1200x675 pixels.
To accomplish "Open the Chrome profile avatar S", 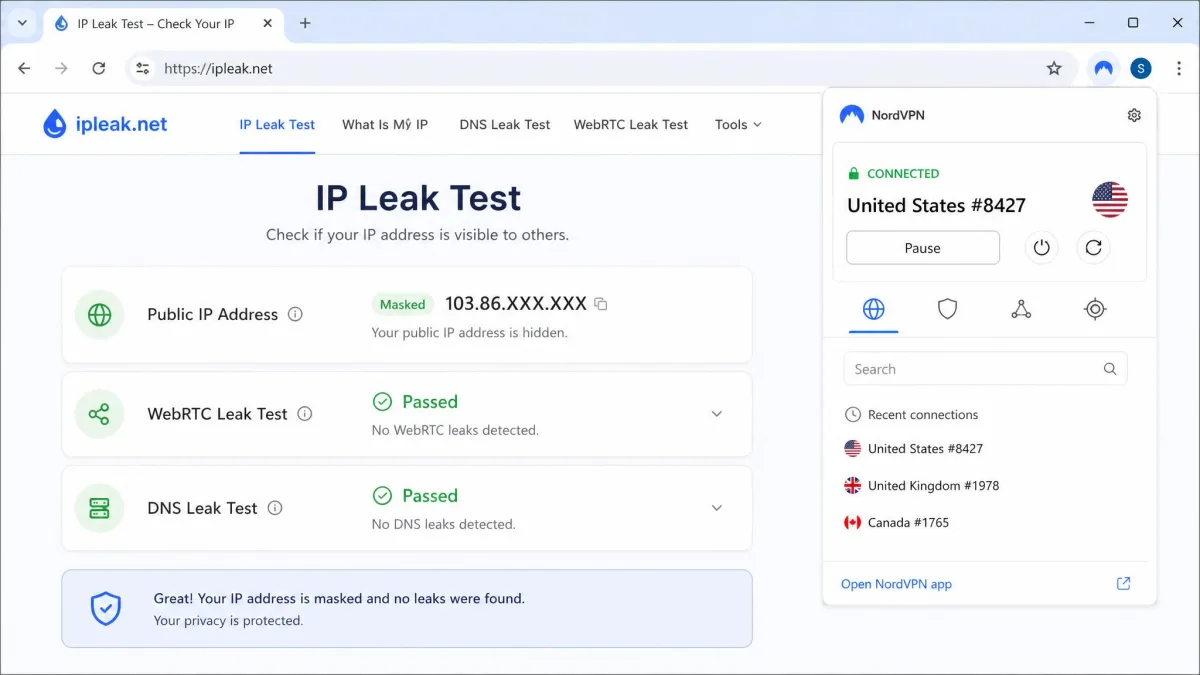I will pos(1141,68).
